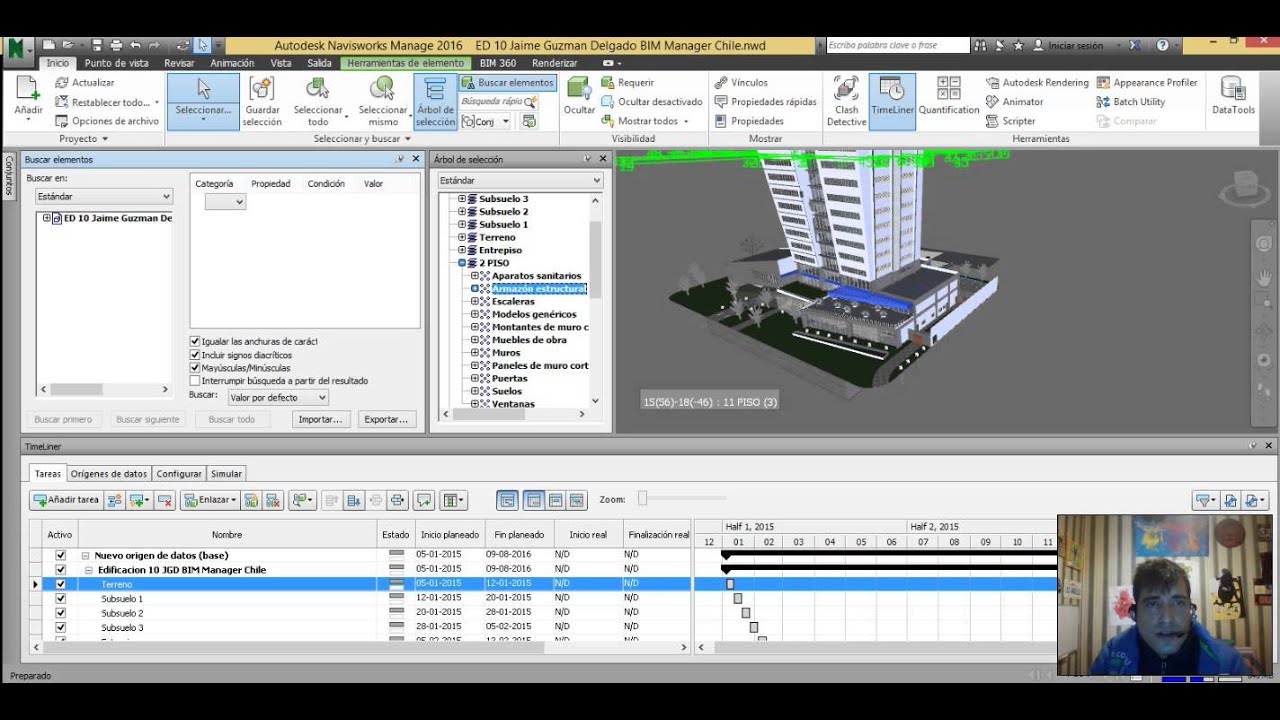Click the keyword search box in title bar

coord(897,45)
